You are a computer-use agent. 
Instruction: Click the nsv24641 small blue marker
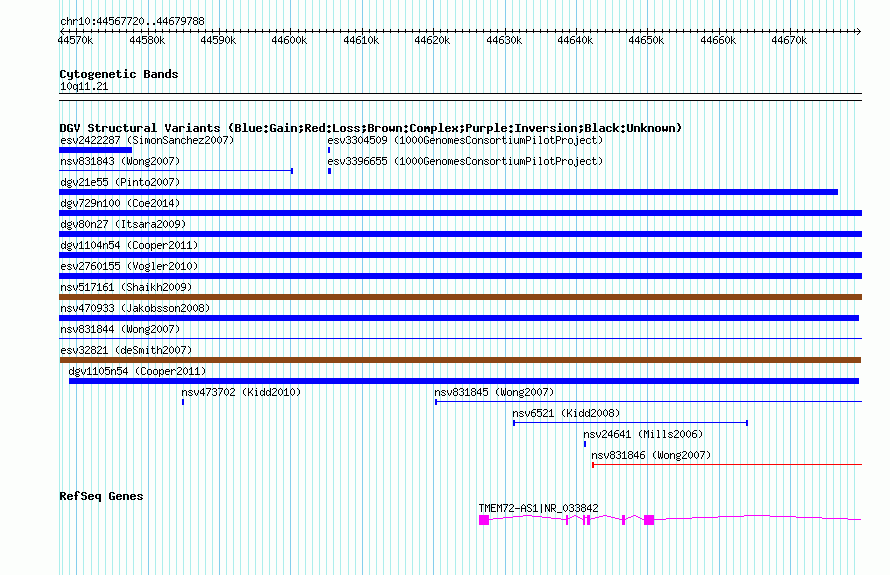click(585, 444)
